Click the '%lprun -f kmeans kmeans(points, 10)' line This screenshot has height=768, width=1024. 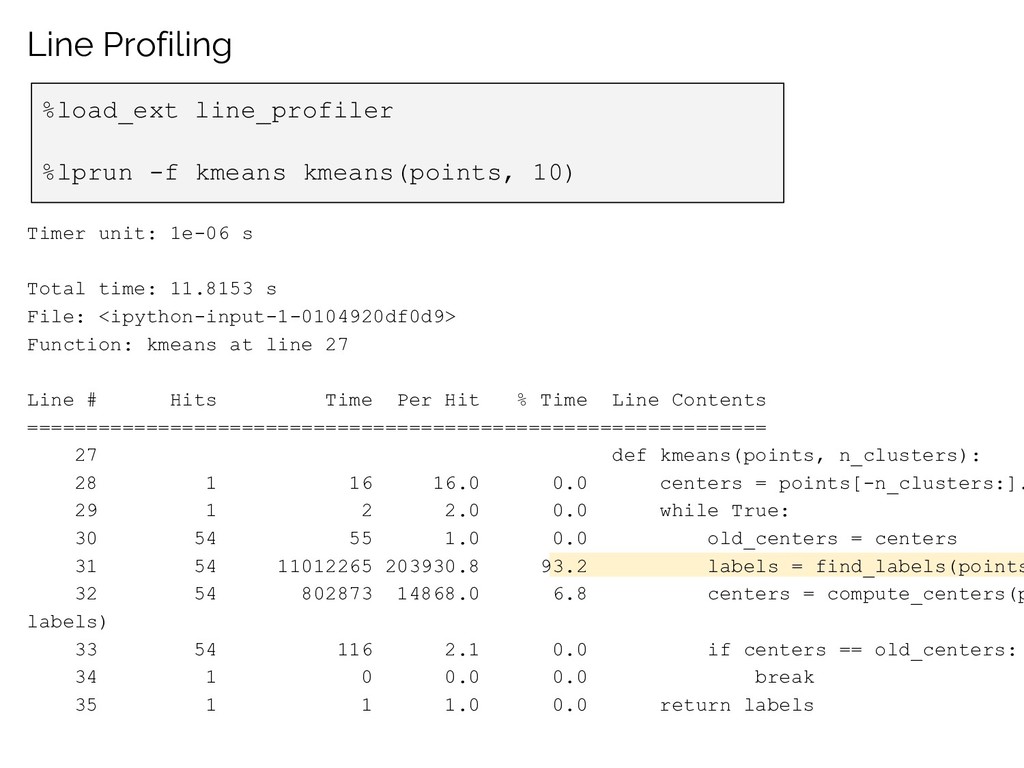(x=308, y=173)
